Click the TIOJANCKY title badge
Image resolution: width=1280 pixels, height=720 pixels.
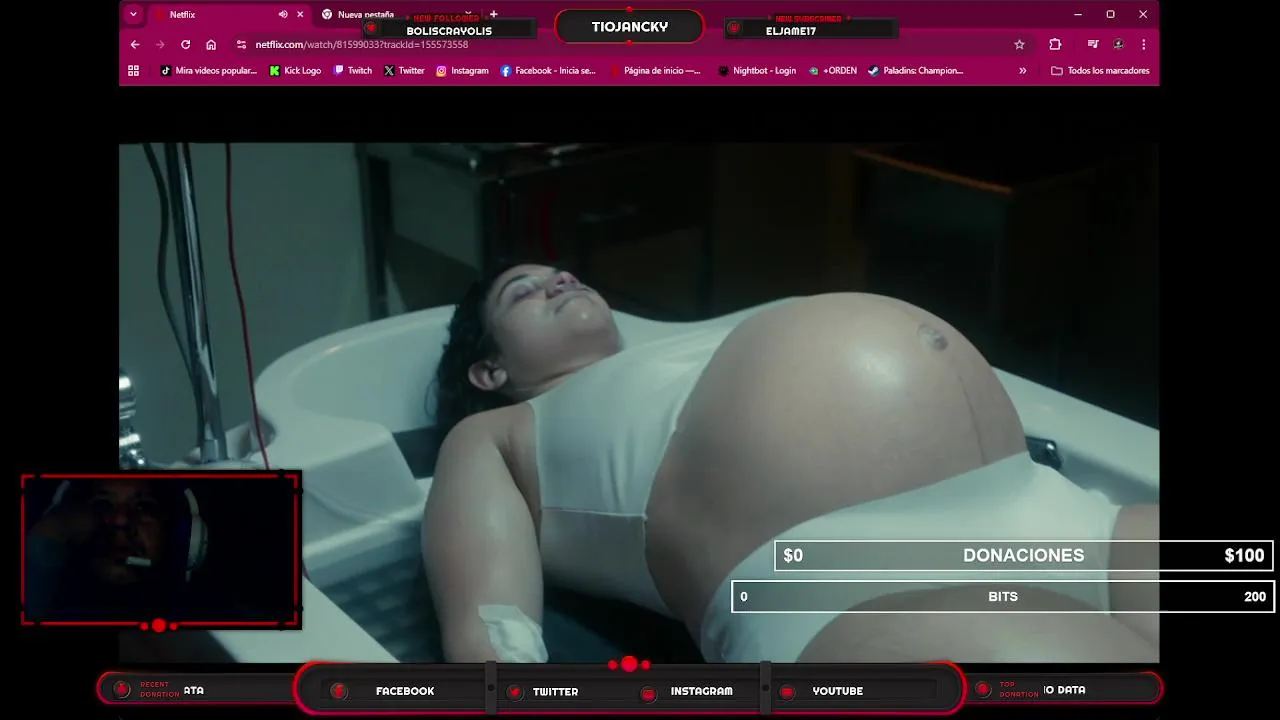(629, 27)
